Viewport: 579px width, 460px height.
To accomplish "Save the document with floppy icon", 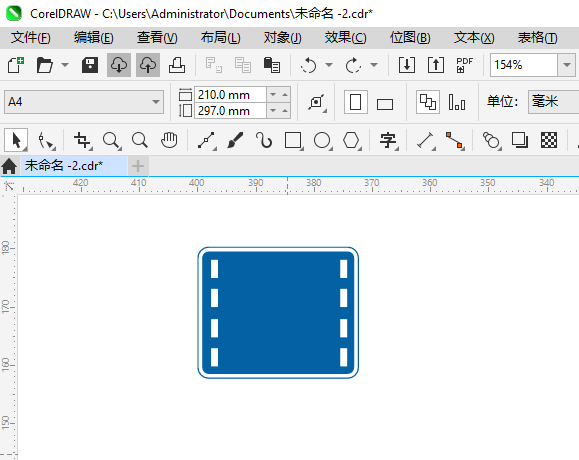I will (90, 65).
